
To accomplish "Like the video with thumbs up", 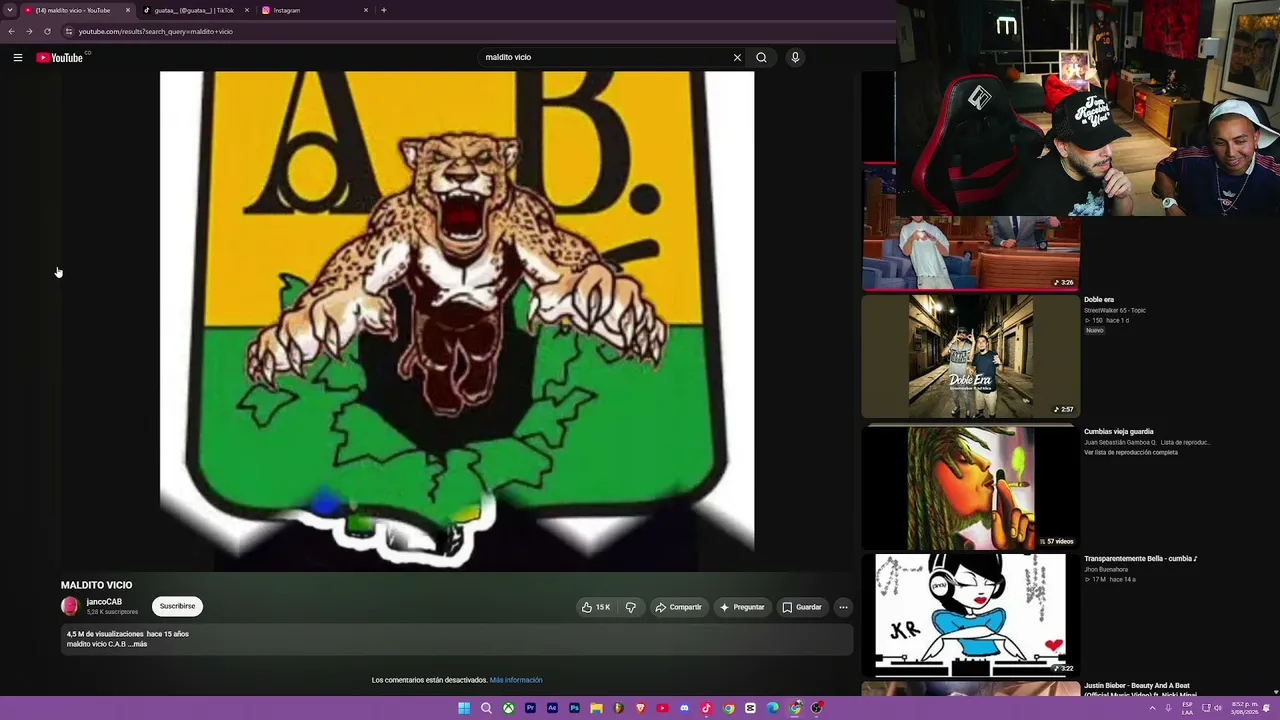I will 597,607.
